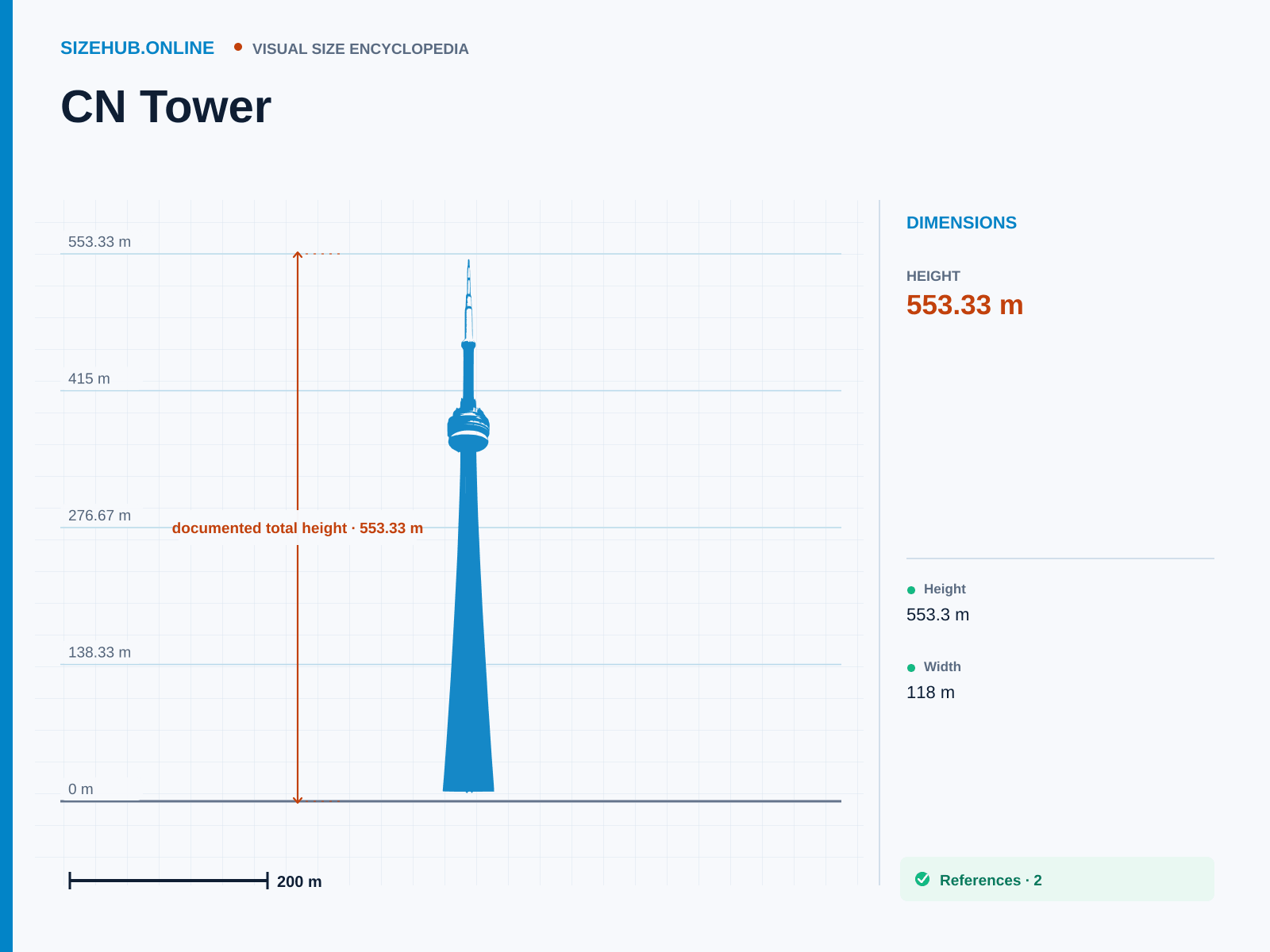Click the VISUAL SIZE ENCYCLOPEDIA tagline
The width and height of the screenshot is (1270, 952).
coord(360,49)
